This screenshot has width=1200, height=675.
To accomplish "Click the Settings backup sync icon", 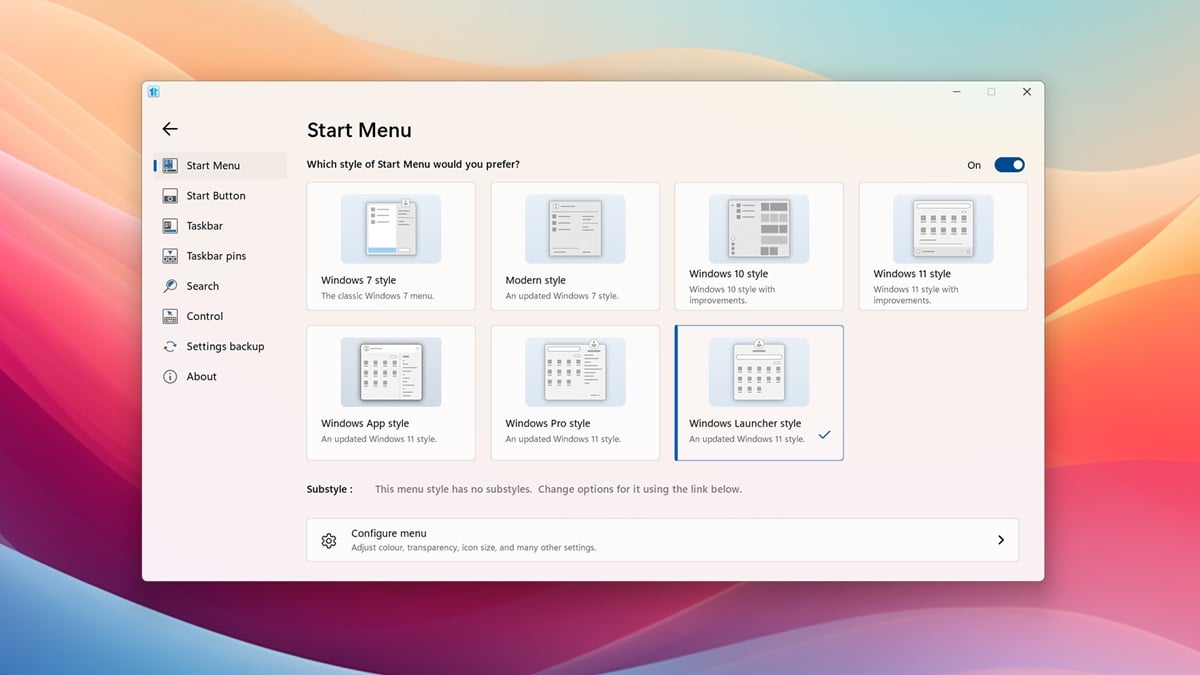I will tap(169, 346).
